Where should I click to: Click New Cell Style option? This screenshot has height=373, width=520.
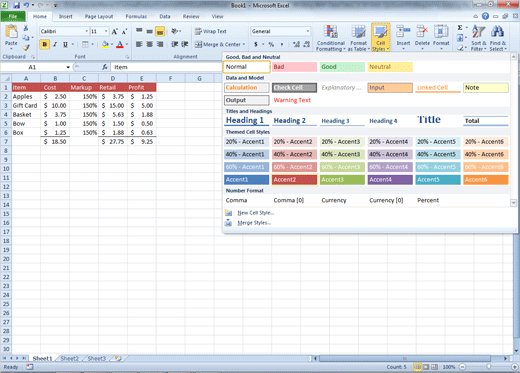click(x=256, y=213)
